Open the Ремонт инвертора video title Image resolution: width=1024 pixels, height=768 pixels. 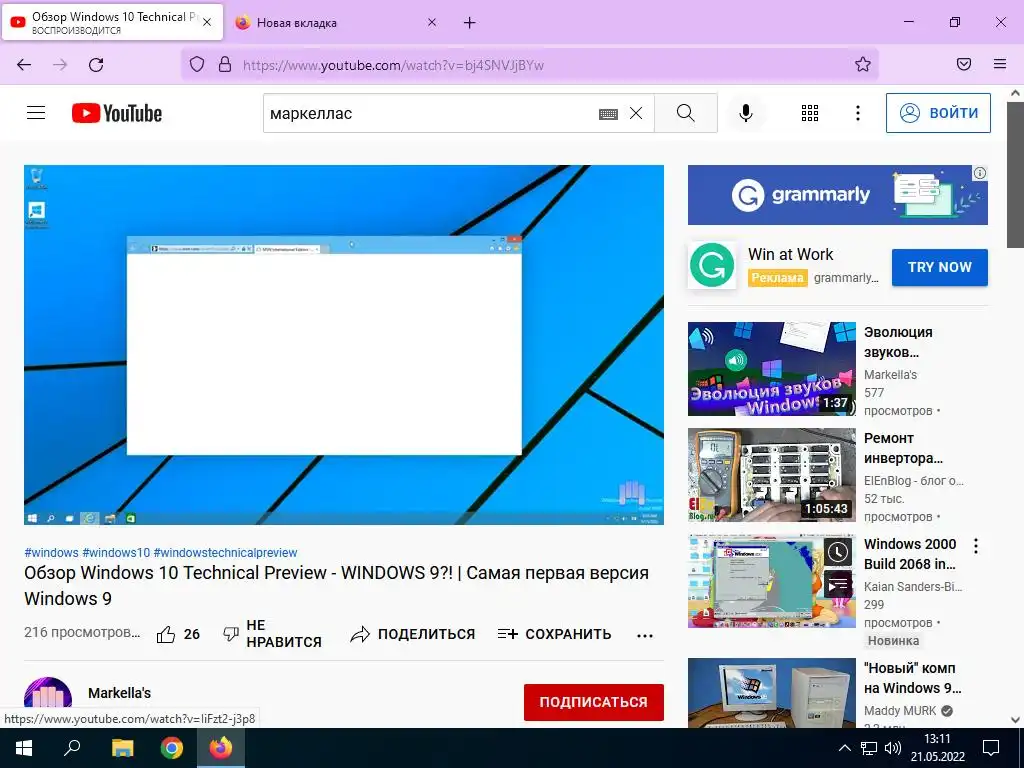pos(904,448)
